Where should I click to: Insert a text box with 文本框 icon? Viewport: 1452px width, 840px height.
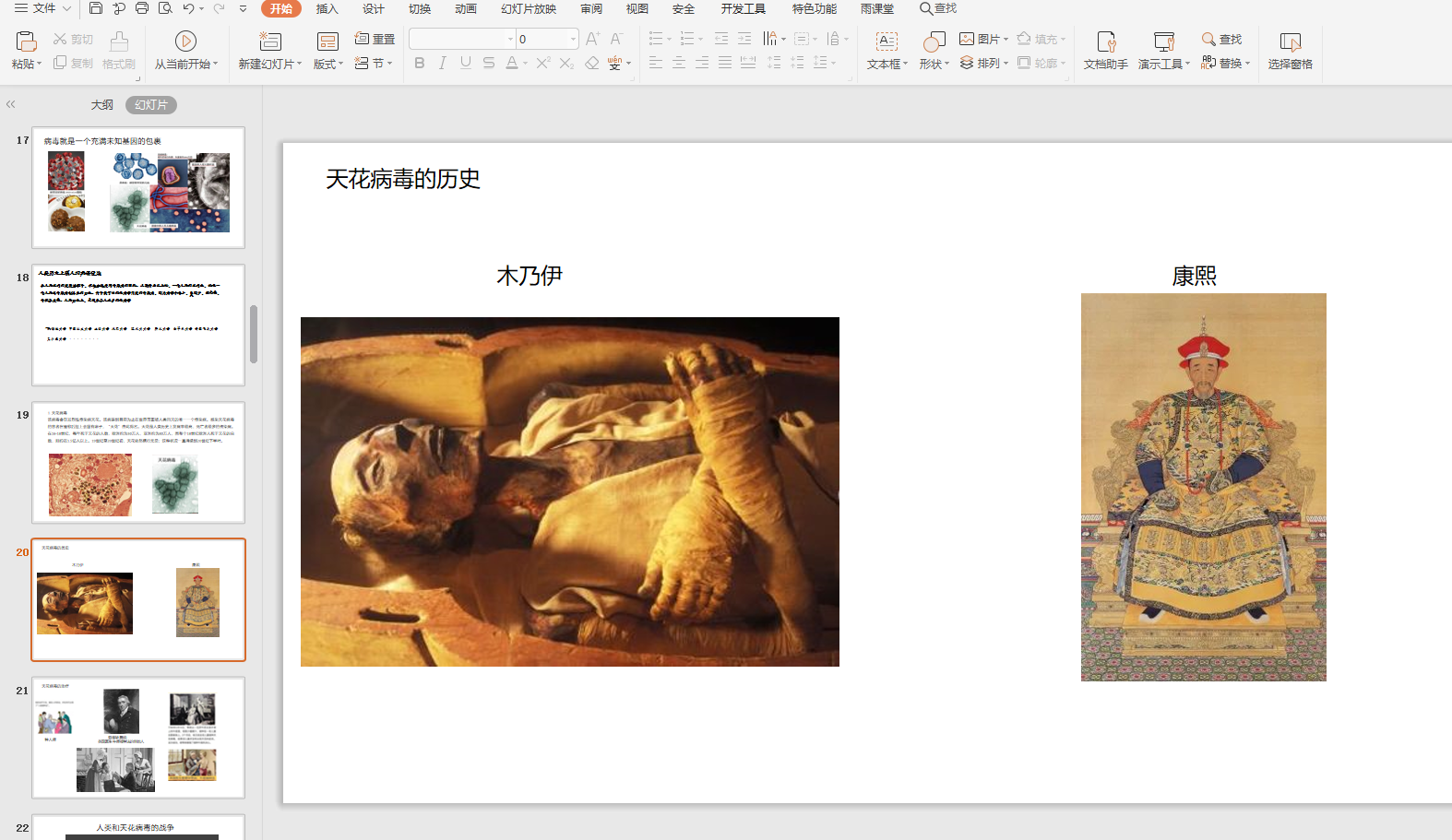click(887, 41)
